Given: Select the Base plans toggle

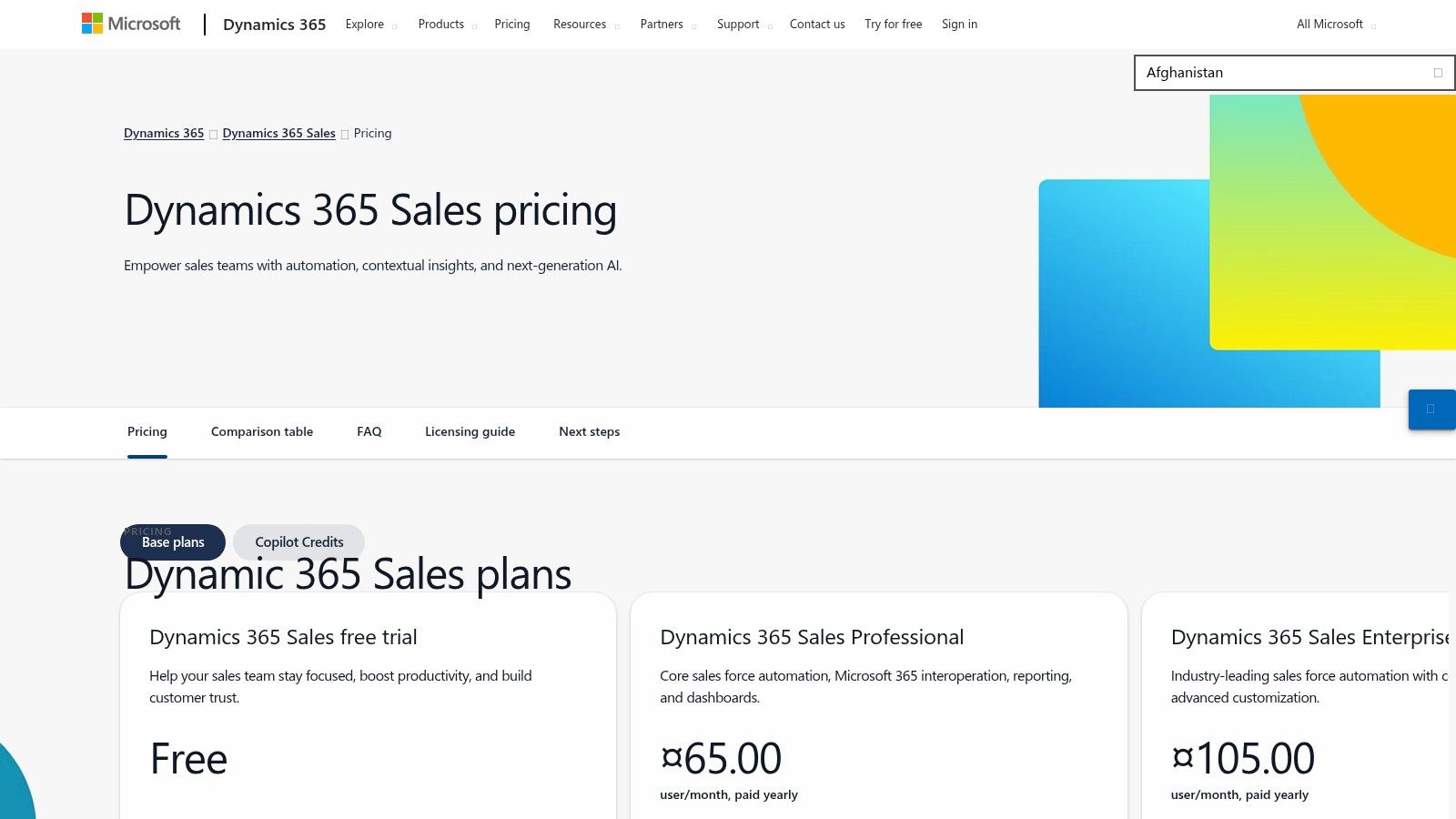Looking at the screenshot, I should click(172, 541).
